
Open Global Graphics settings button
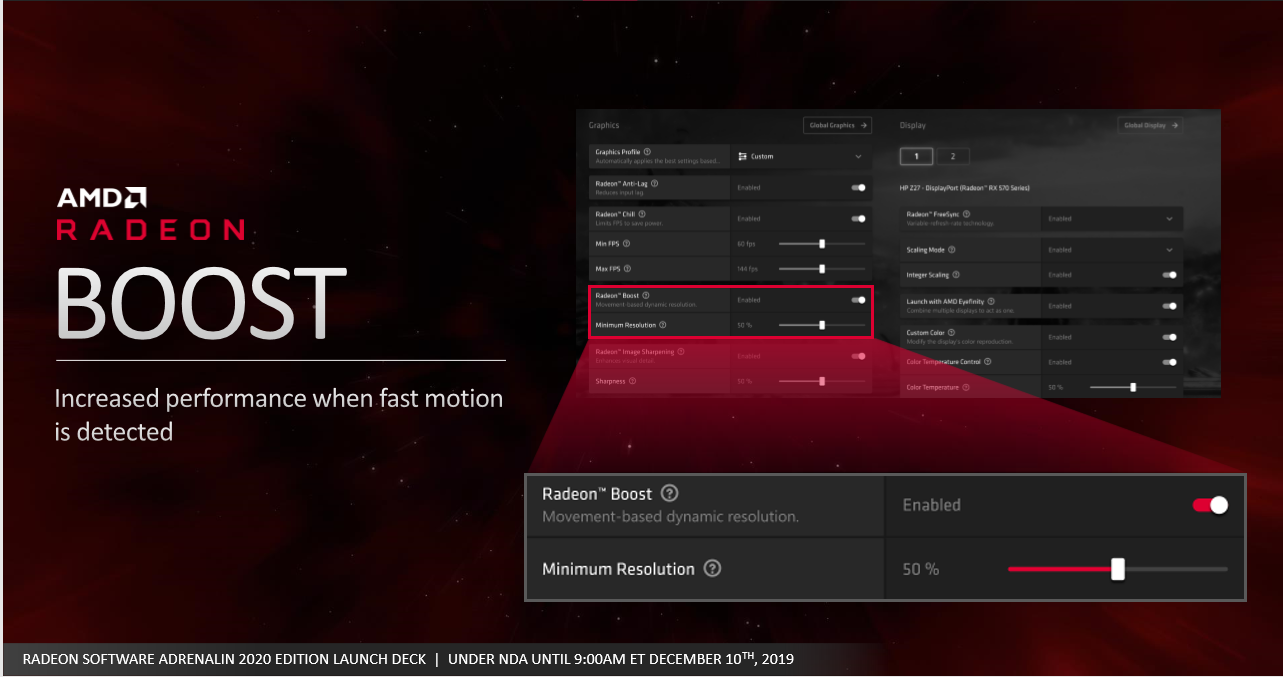[x=837, y=125]
